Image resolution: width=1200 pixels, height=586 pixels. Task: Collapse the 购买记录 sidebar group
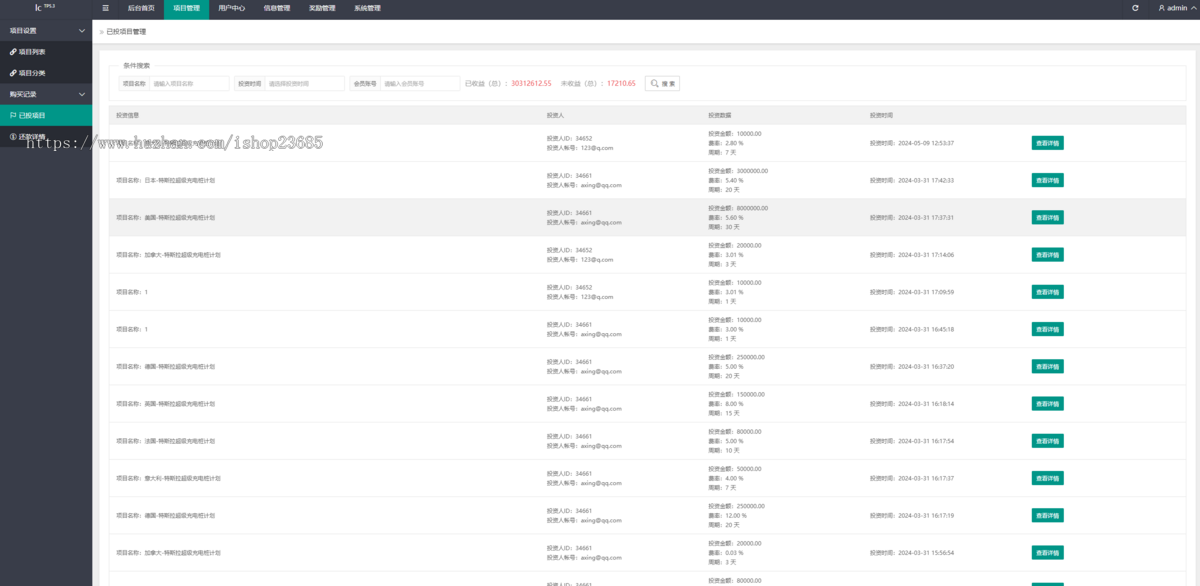46,94
